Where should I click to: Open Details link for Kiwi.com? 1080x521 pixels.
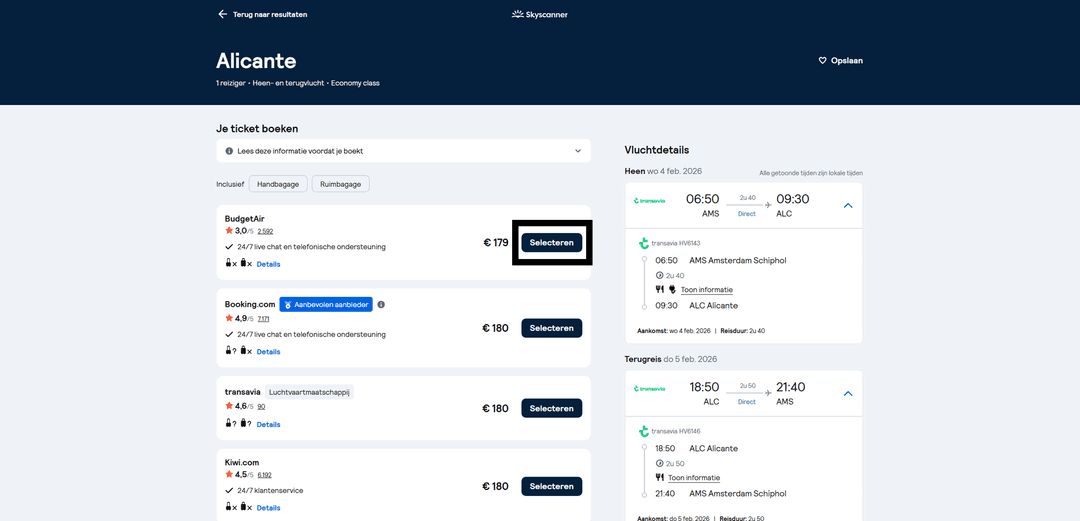(x=269, y=508)
